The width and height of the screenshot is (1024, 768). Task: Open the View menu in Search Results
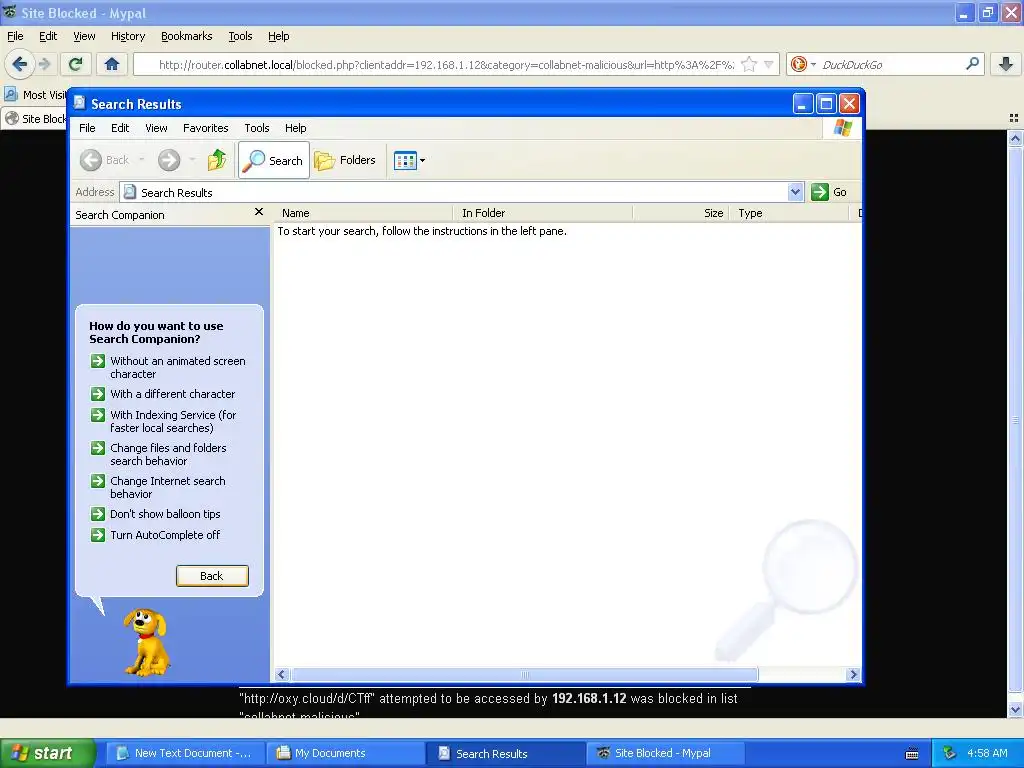pos(156,128)
